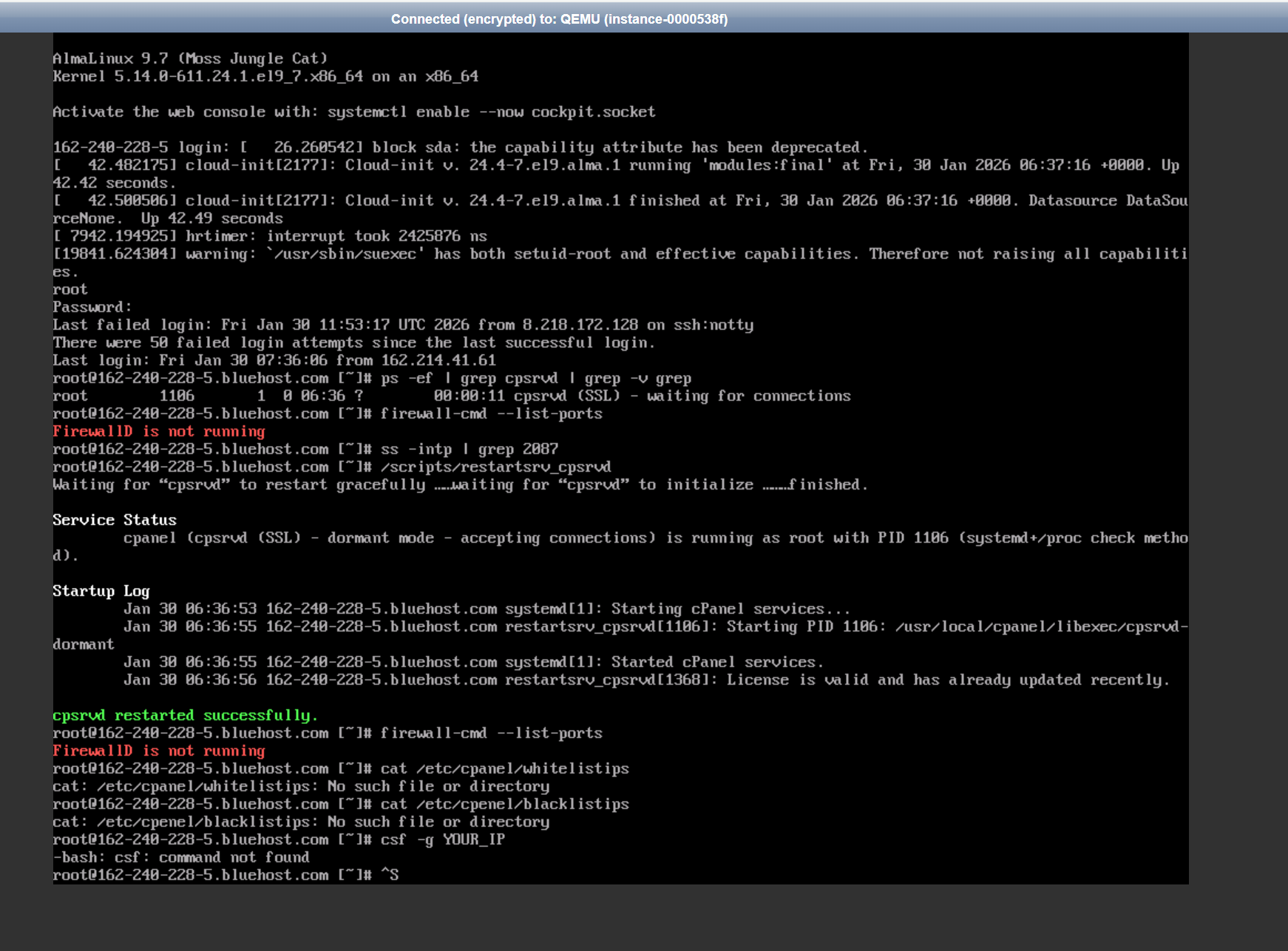Click the "cat /etc/cpenel/blacklistips" command
Viewport: 1288px width, 951px height.
pos(505,804)
